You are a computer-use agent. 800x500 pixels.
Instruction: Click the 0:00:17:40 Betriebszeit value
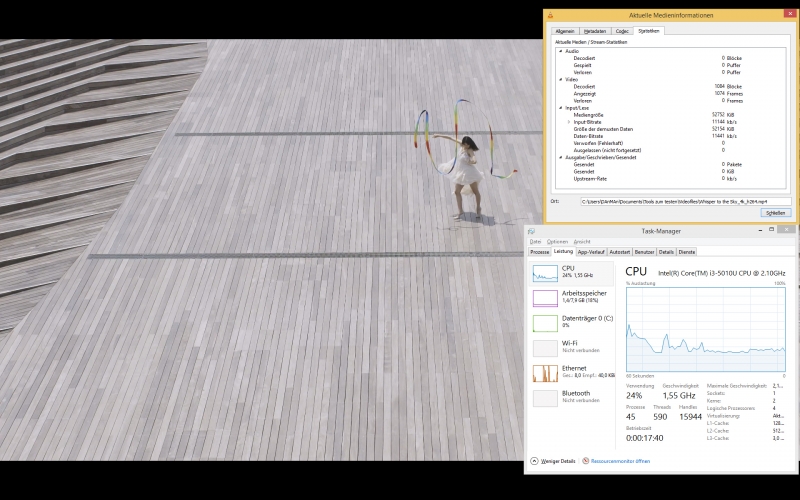pos(644,438)
